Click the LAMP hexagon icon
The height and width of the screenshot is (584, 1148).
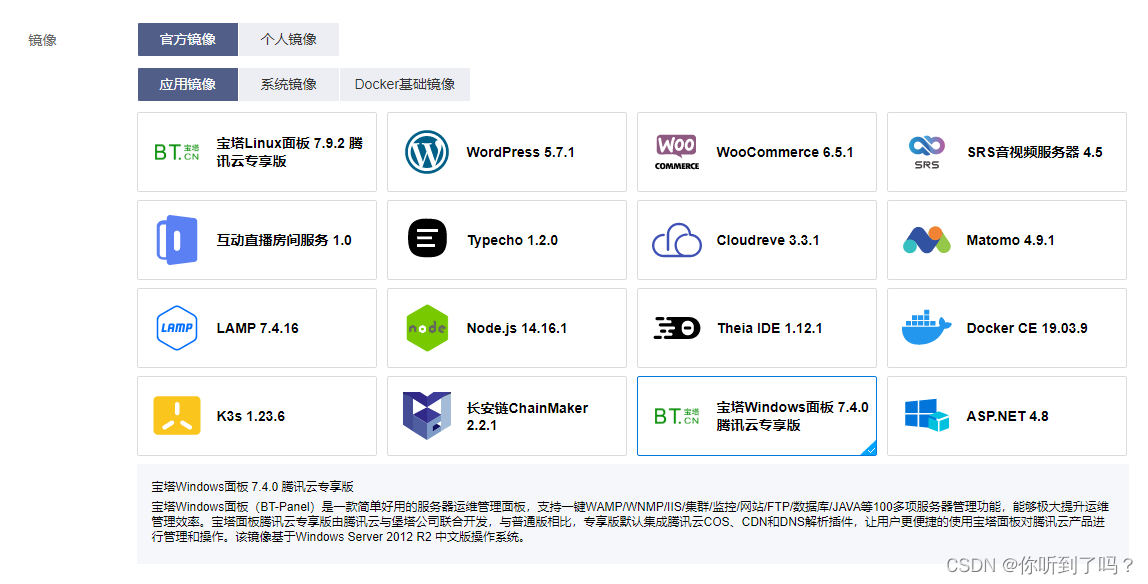176,328
